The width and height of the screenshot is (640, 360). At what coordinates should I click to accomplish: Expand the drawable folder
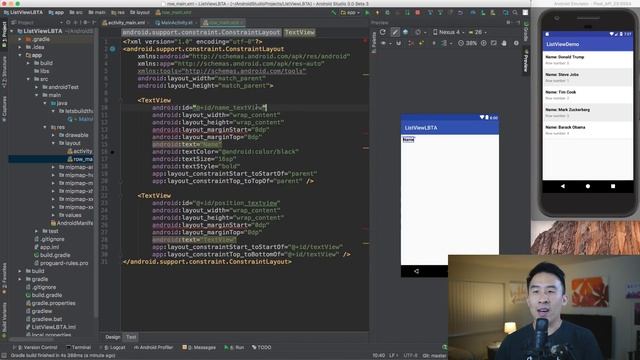coord(53,135)
